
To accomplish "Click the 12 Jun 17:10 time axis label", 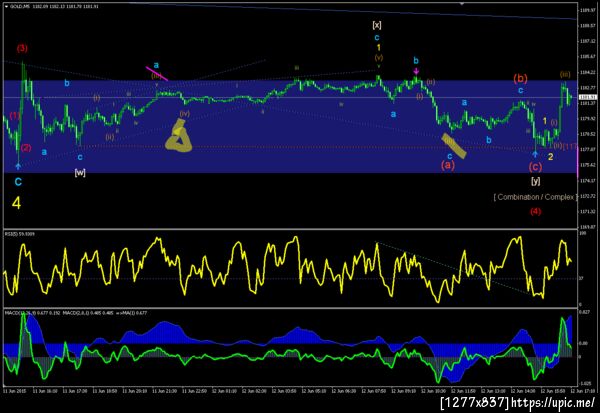I will point(582,391).
